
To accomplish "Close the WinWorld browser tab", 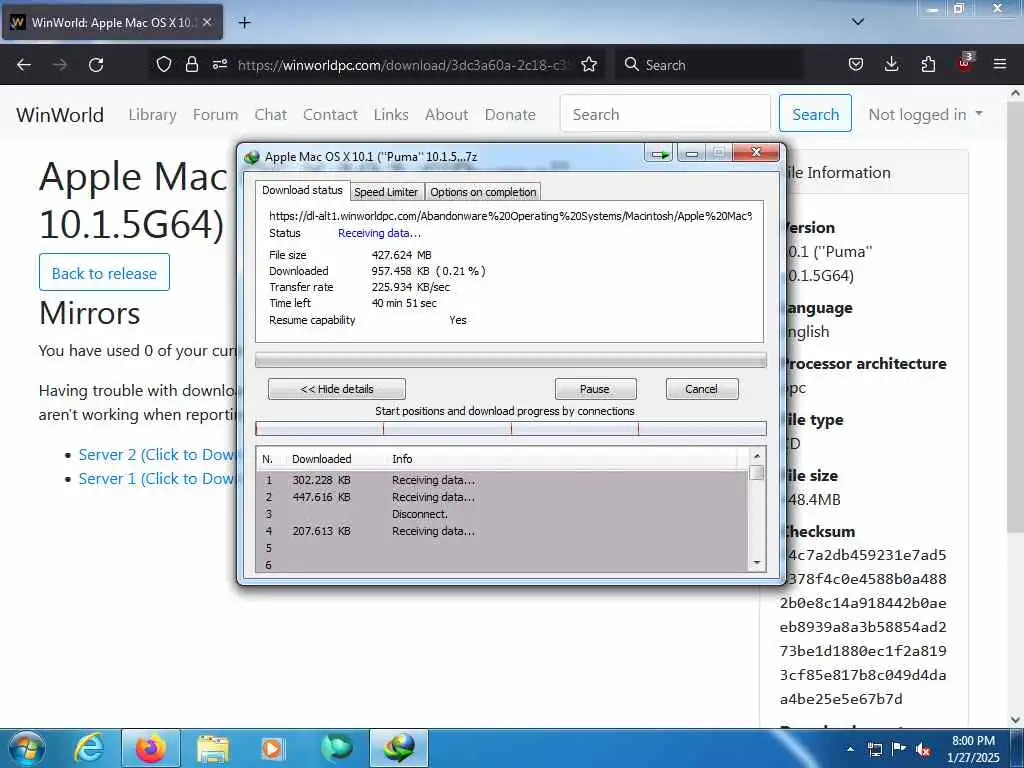I will (x=207, y=22).
